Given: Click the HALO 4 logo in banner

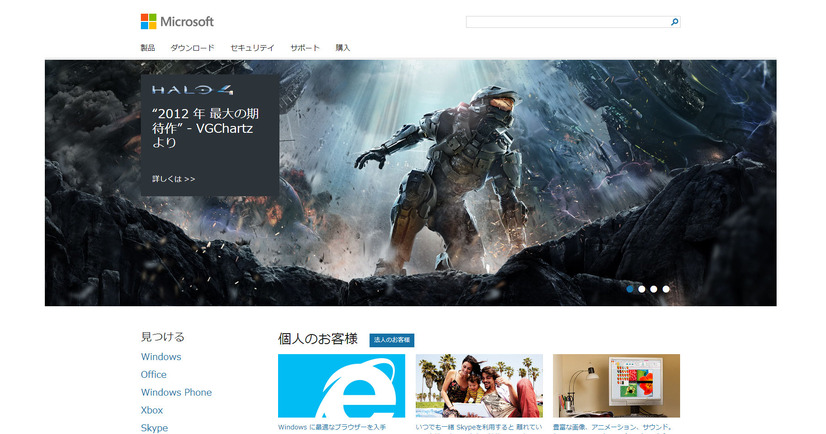Looking at the screenshot, I should (192, 90).
